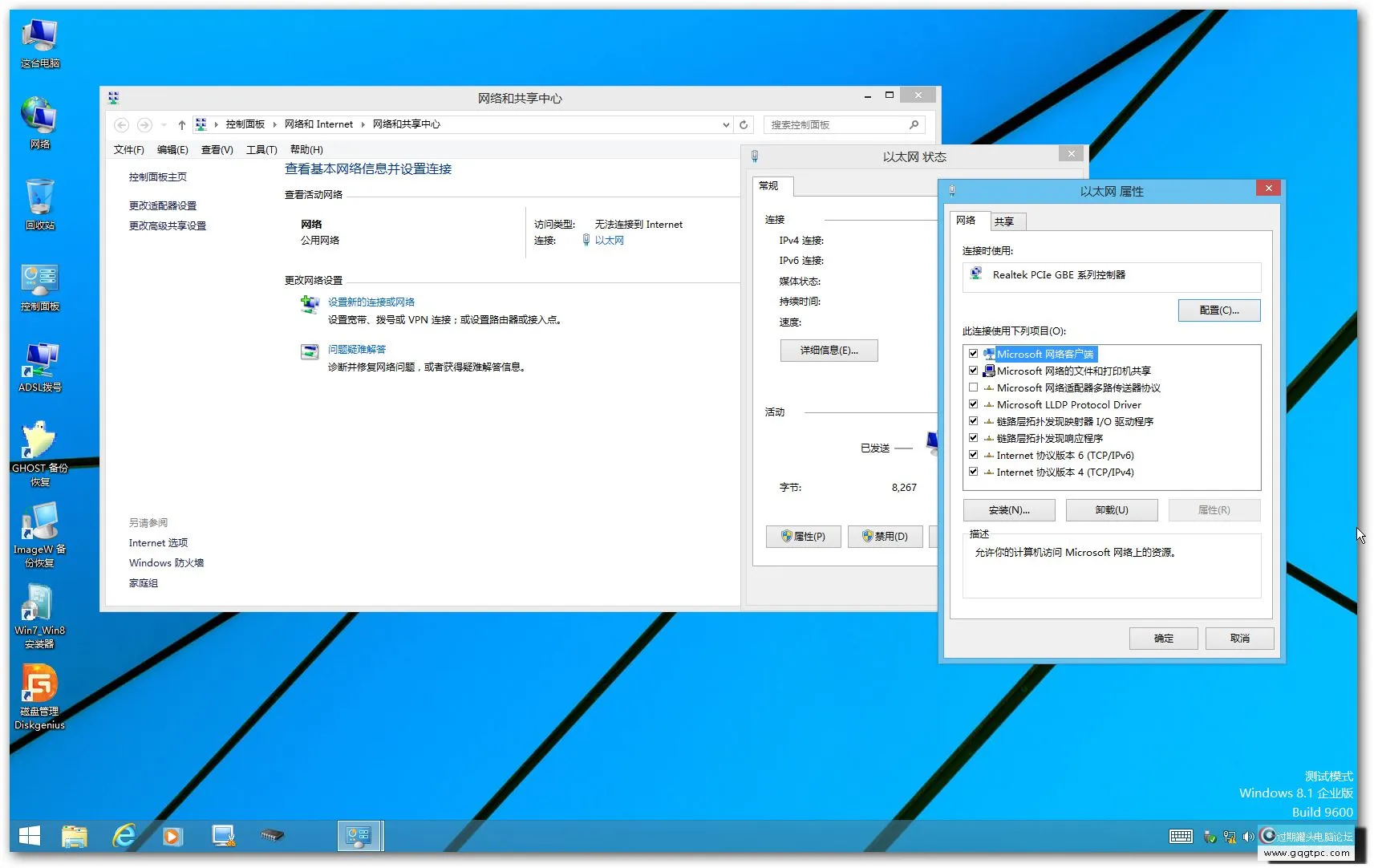This screenshot has height=868, width=1374.
Task: Click the volume icon in system tray
Action: [x=1249, y=836]
